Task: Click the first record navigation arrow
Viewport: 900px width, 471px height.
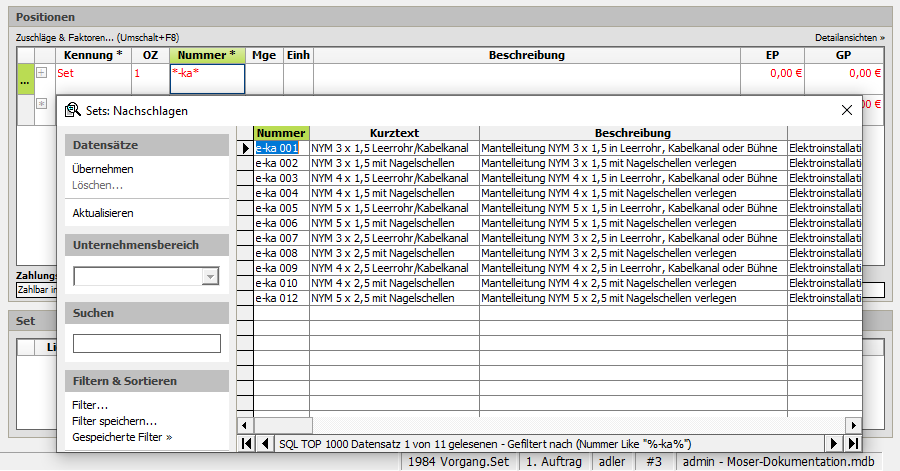Action: coord(246,443)
